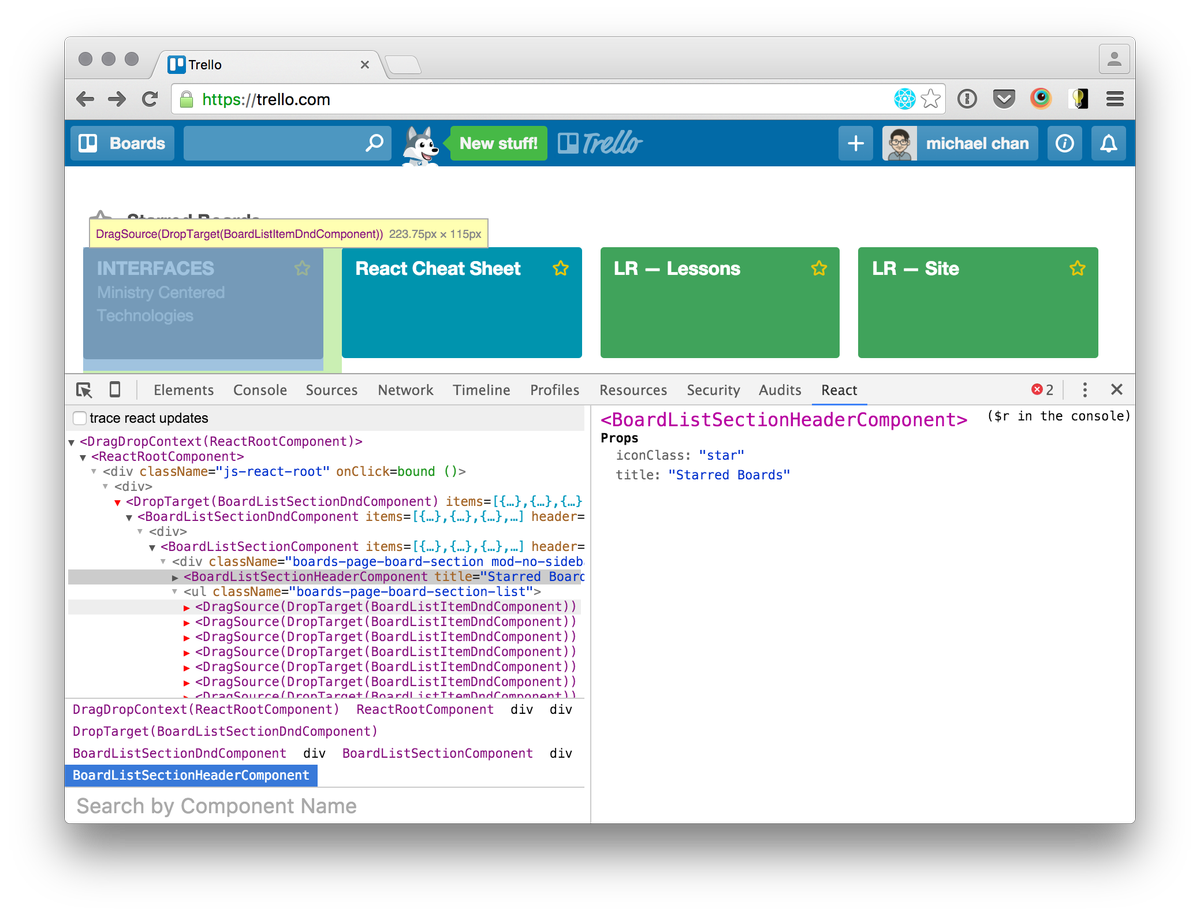The height and width of the screenshot is (916, 1200).
Task: Open the Security tab
Action: click(713, 390)
